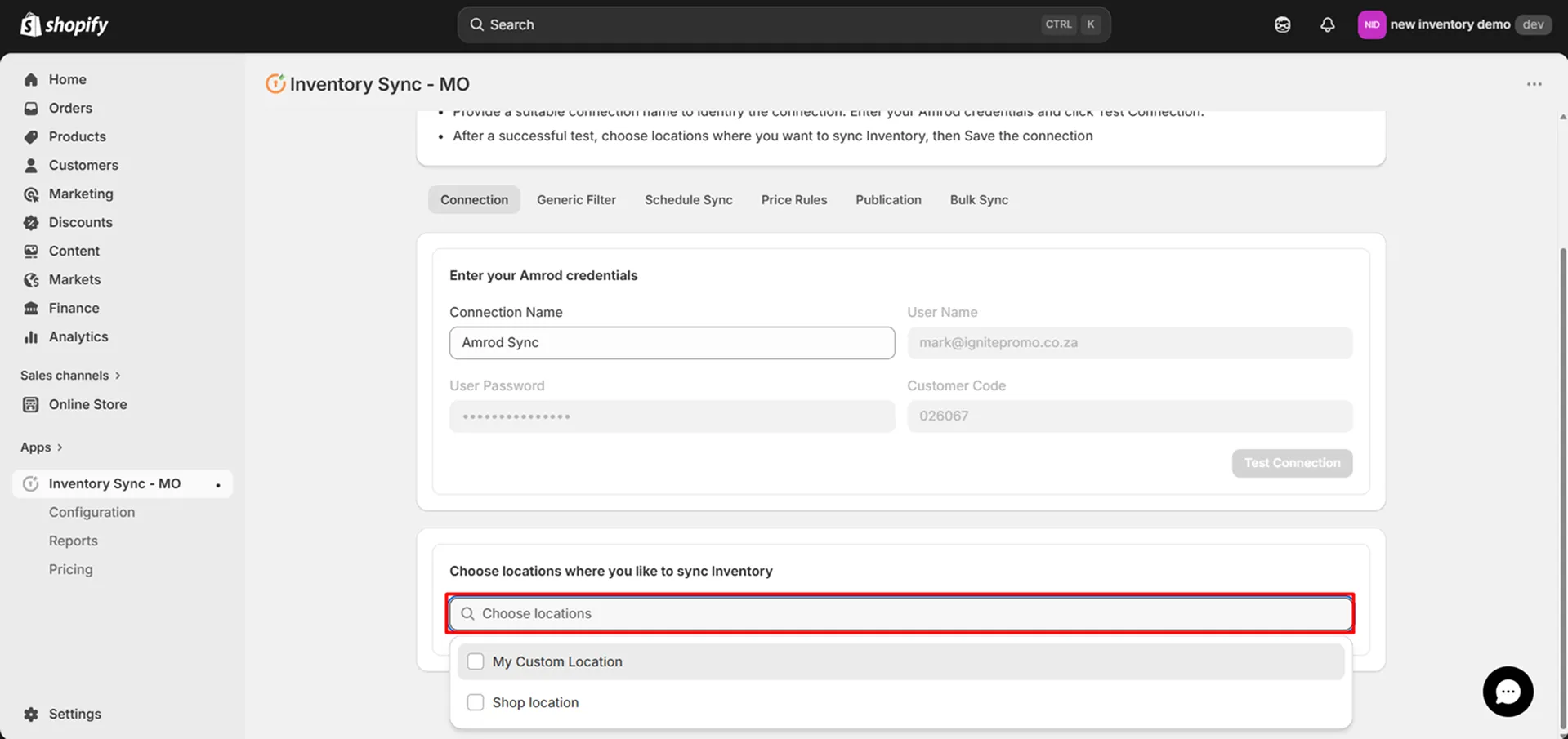
Task: Open the Discounts section
Action: coord(81,222)
